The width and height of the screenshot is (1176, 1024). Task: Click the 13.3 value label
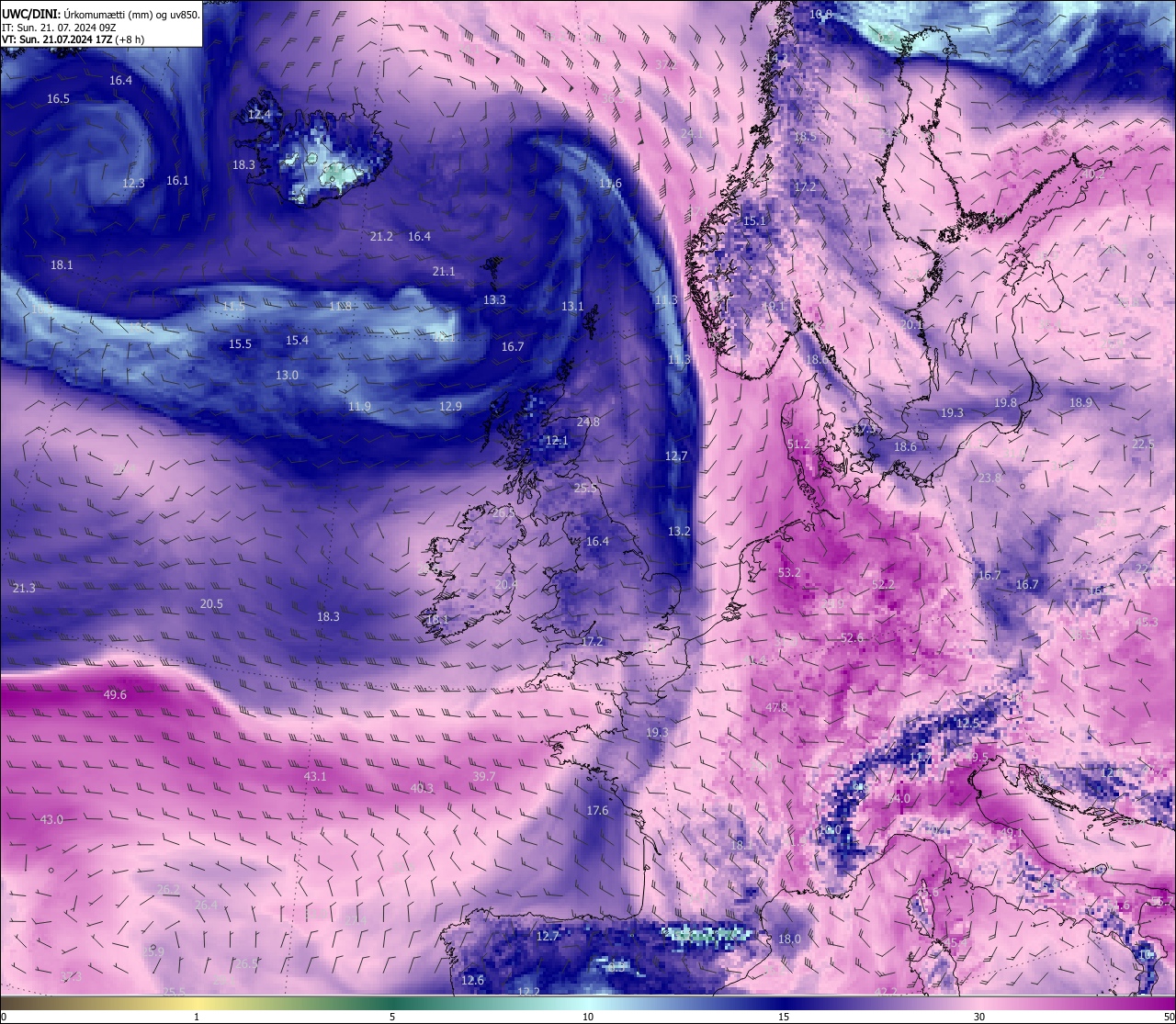coord(494,299)
